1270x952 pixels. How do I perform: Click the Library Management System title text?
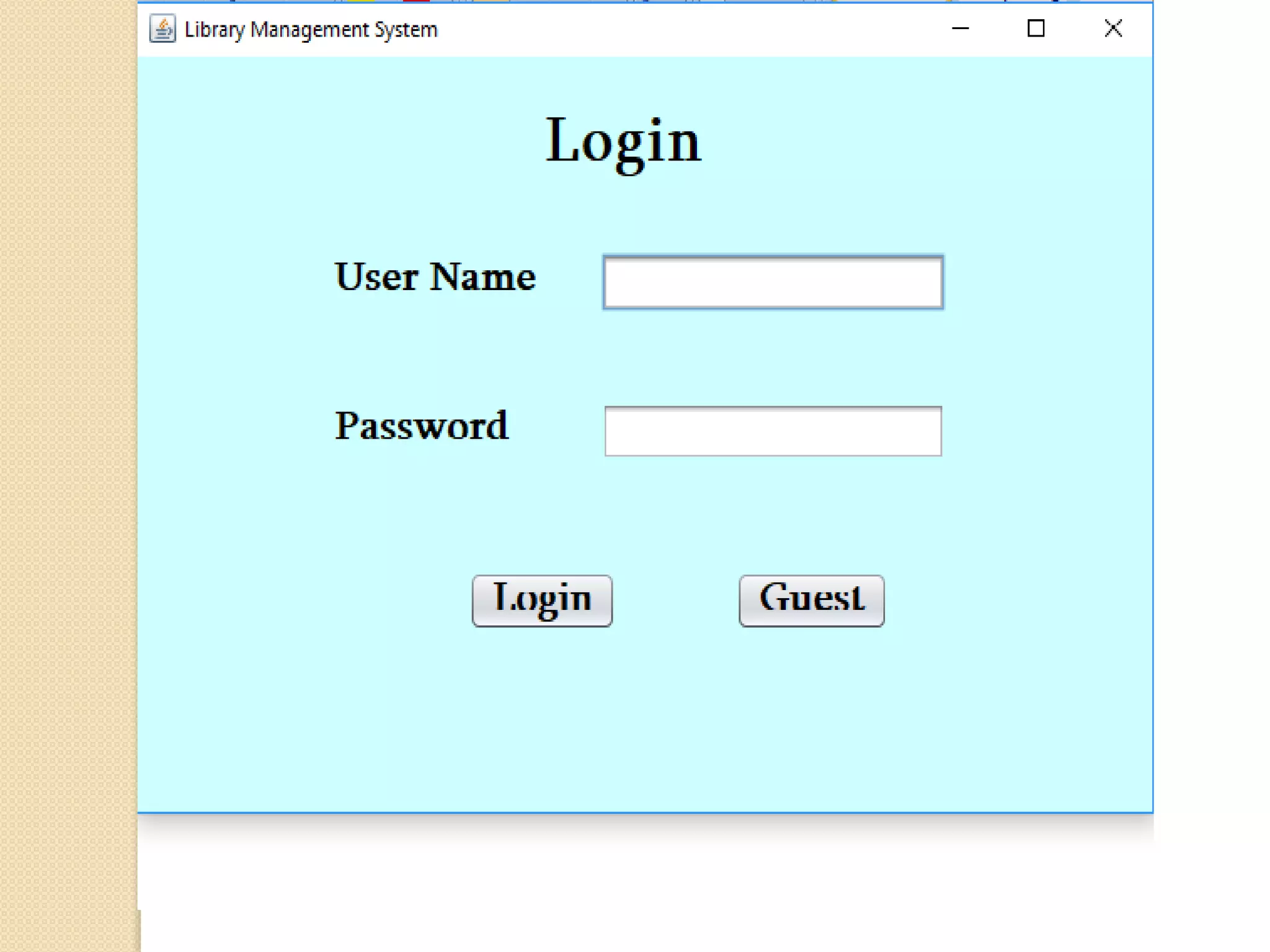pos(311,30)
